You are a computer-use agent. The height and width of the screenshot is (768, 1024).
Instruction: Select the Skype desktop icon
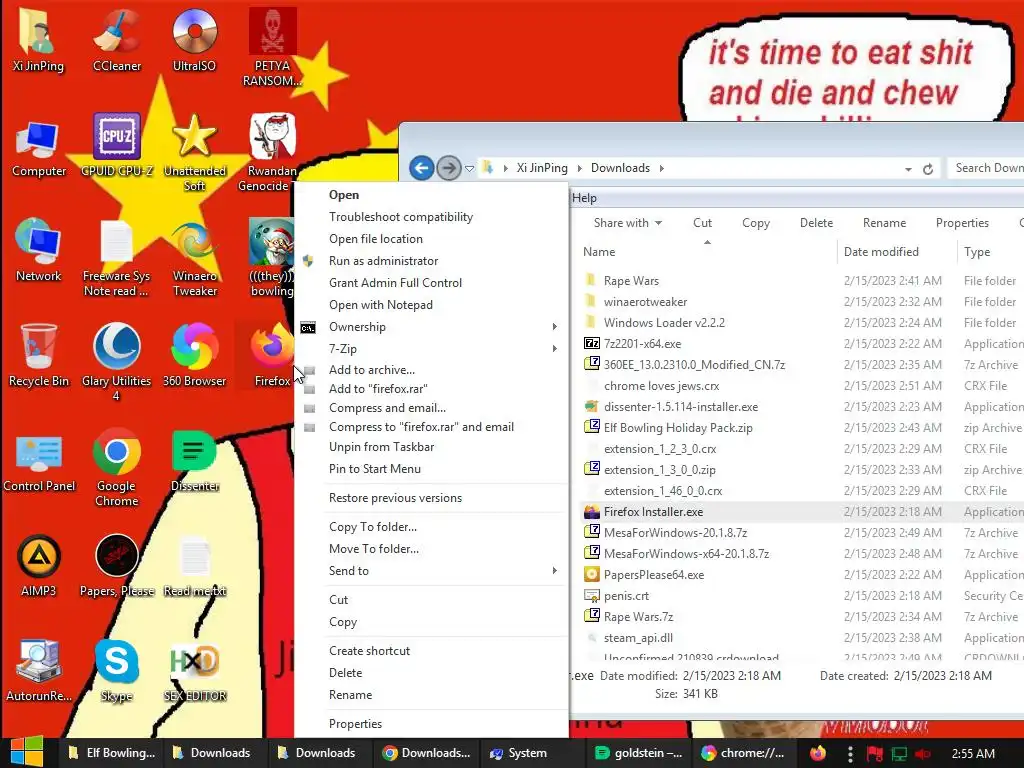[116, 671]
